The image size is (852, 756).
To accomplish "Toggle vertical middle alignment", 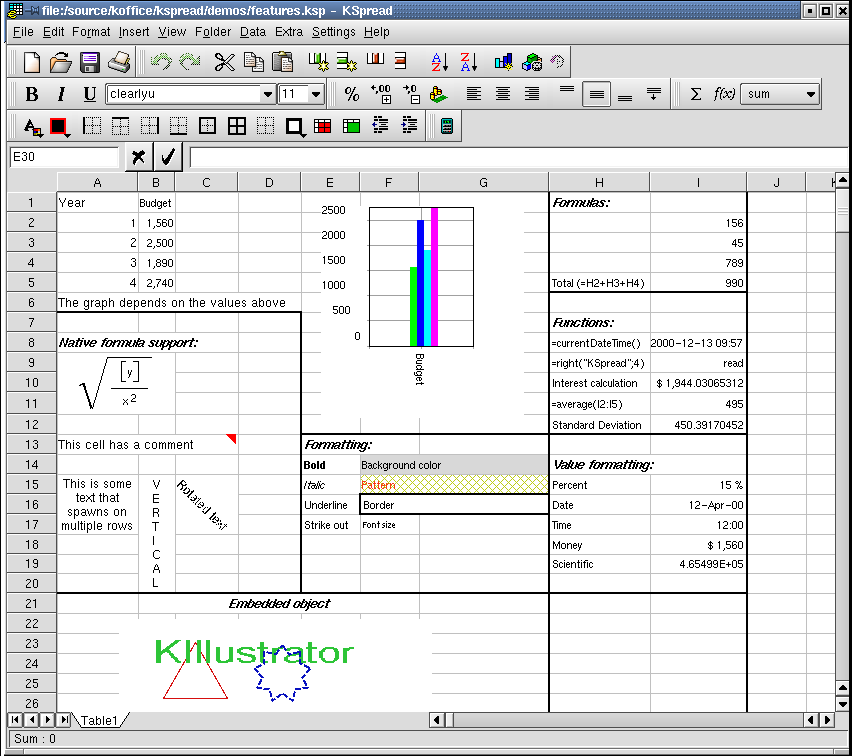I will tap(596, 94).
